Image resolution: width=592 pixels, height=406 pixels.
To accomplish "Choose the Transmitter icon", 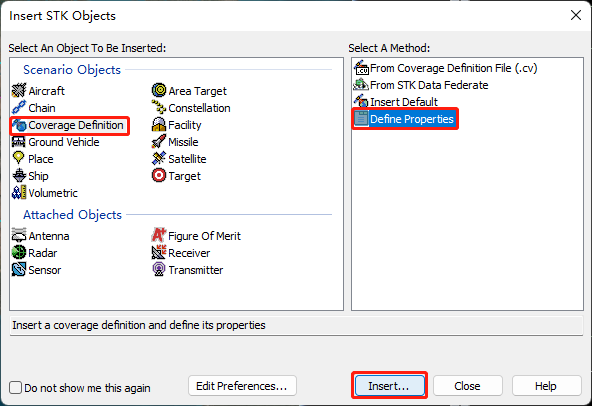I will click(x=159, y=270).
